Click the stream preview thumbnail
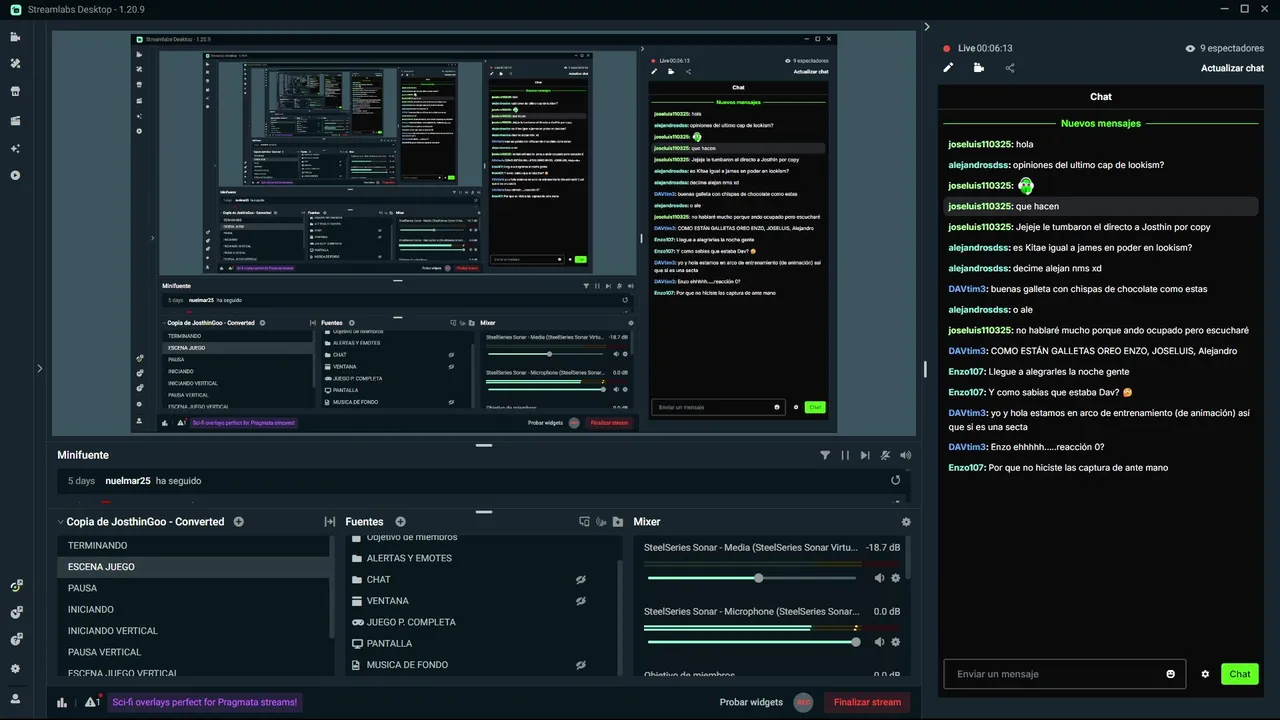 tap(484, 232)
